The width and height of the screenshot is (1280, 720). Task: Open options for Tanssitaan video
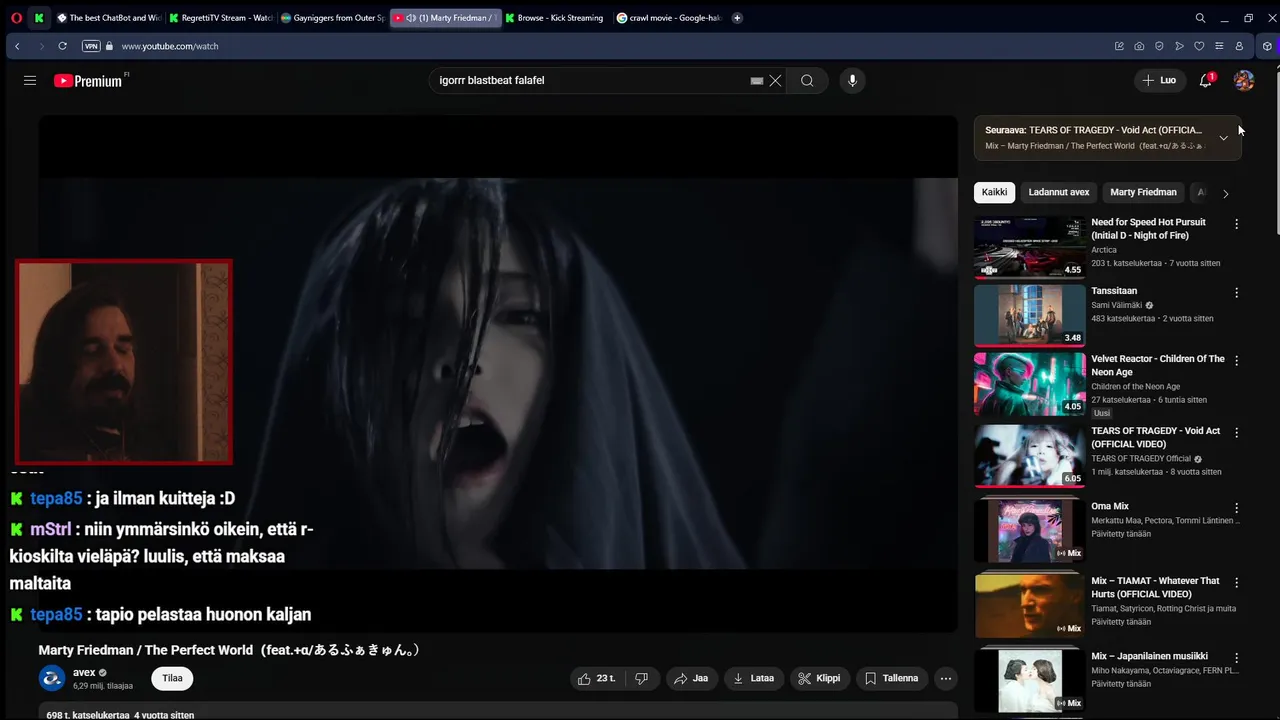tap(1236, 293)
